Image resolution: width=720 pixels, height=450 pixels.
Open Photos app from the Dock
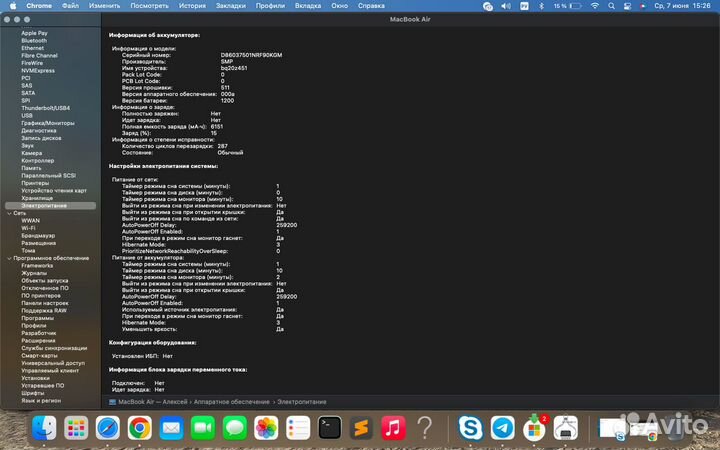point(266,428)
